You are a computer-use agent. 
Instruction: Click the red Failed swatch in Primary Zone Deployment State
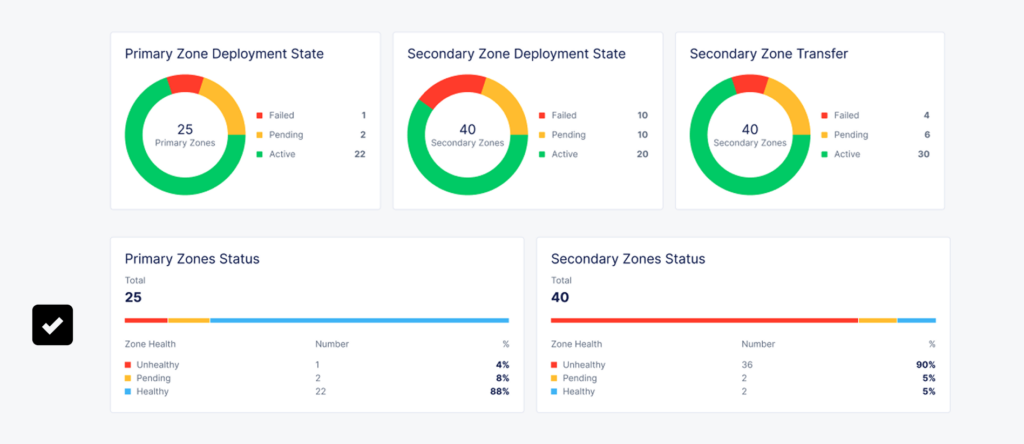[259, 116]
